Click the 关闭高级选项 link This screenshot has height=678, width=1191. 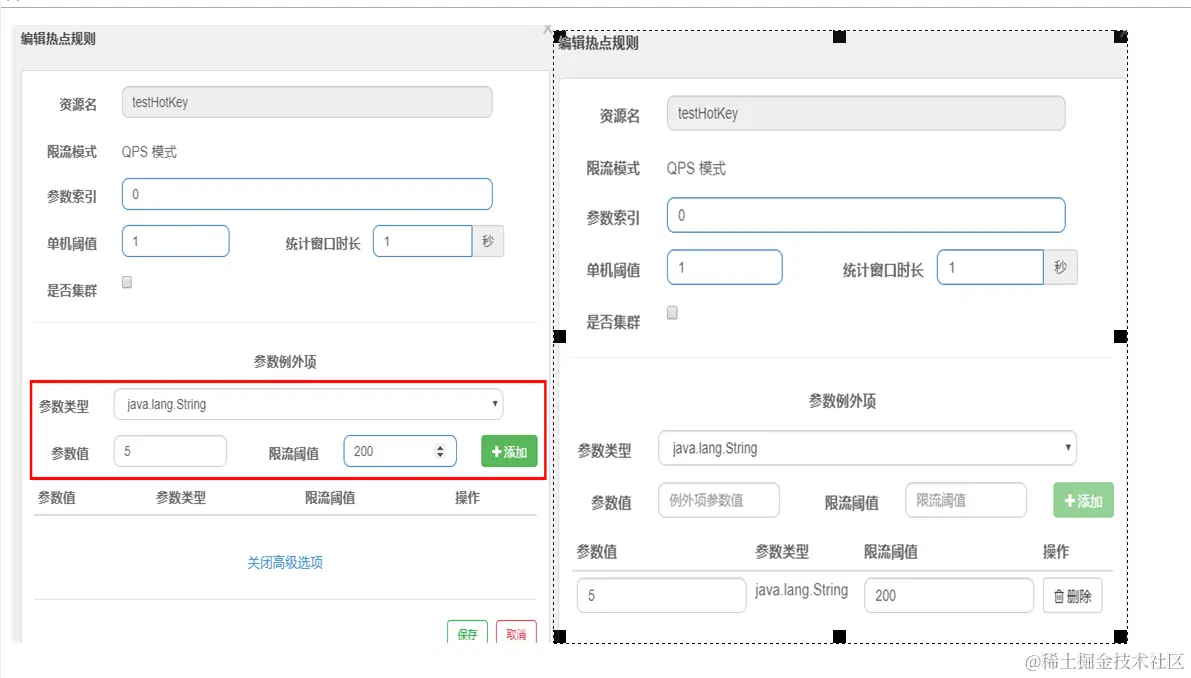285,563
